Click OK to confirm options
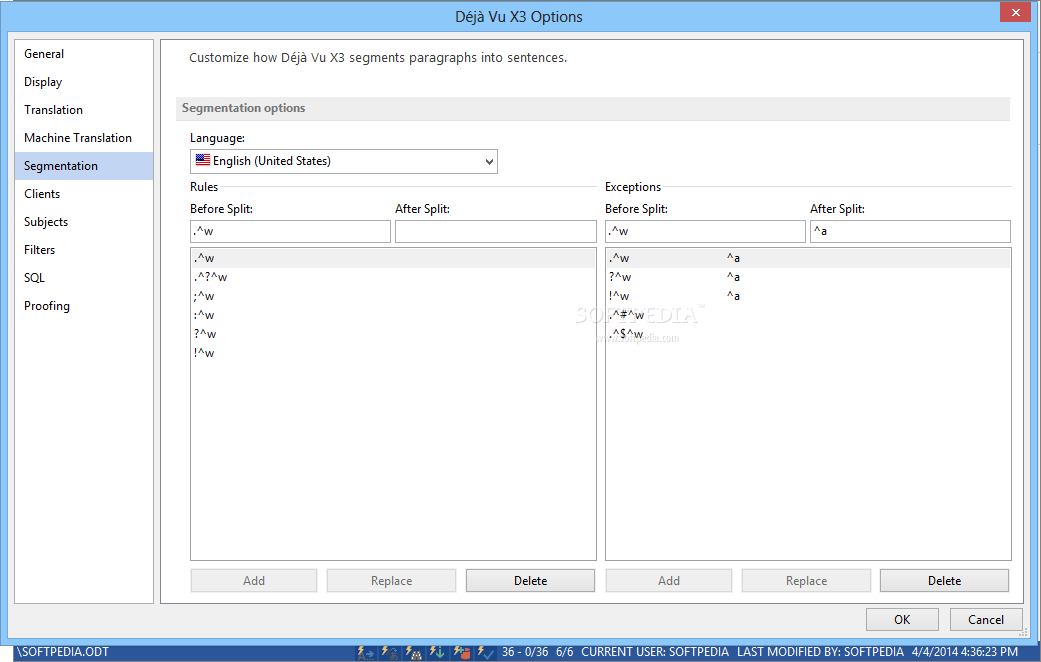The image size is (1041, 662). pos(902,620)
